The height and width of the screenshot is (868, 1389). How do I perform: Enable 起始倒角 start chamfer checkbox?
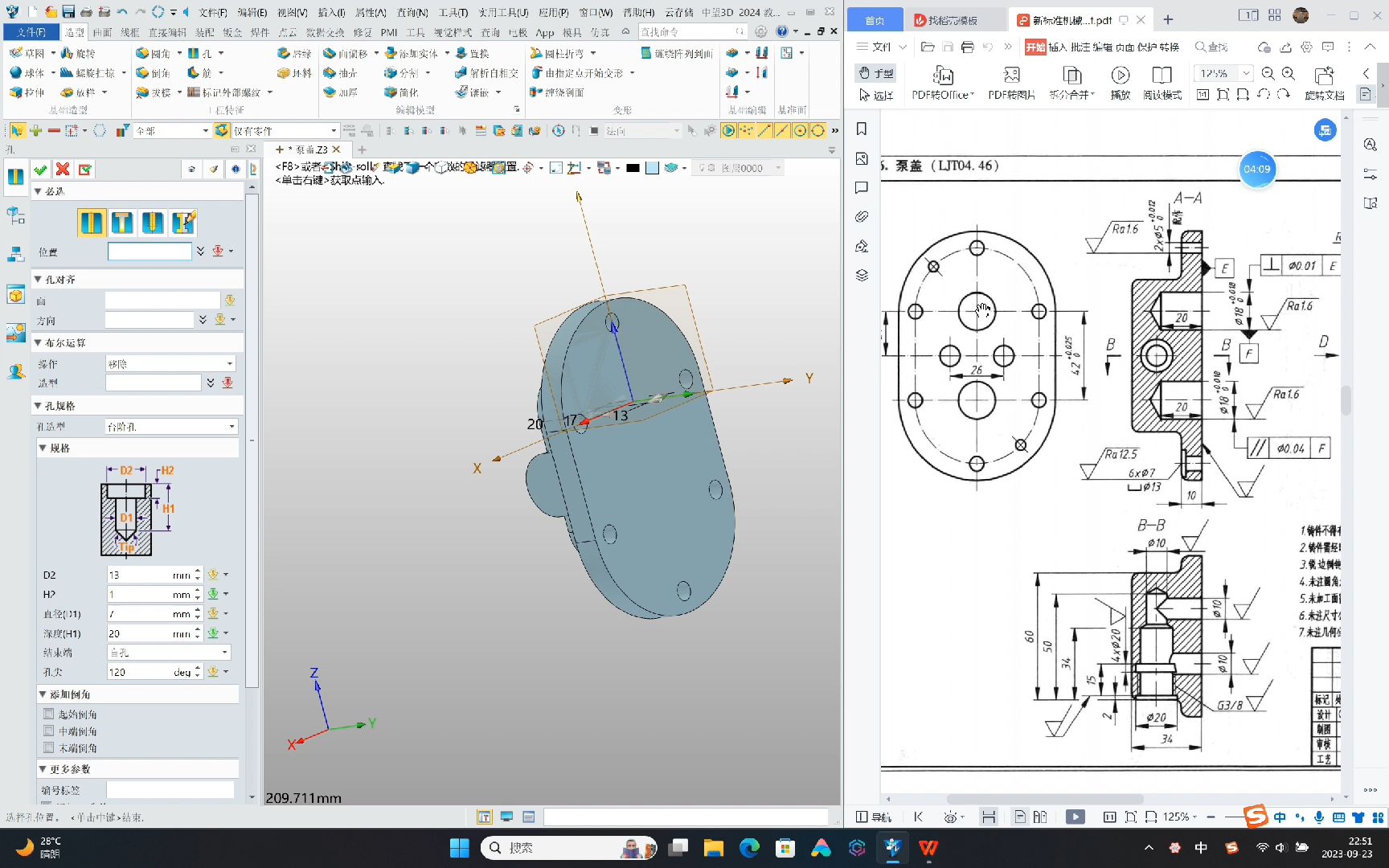point(48,714)
